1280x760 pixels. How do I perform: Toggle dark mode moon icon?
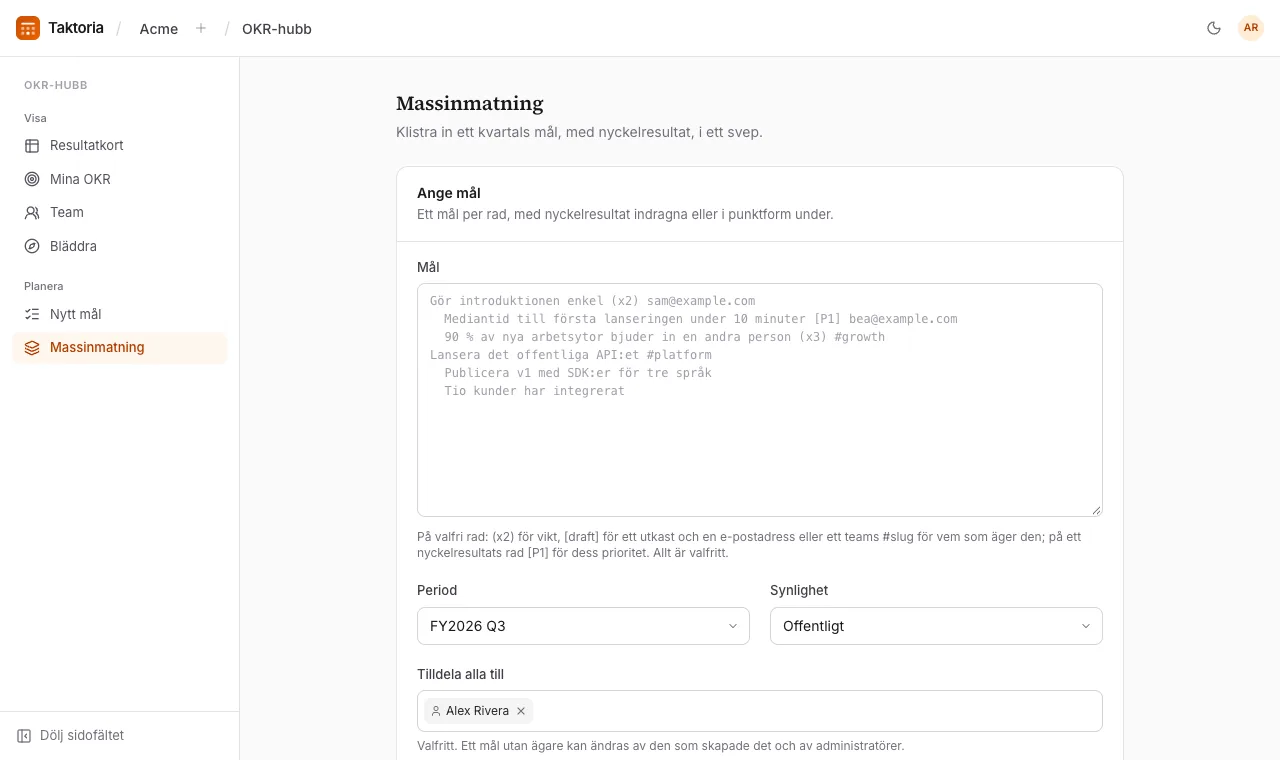[x=1214, y=28]
